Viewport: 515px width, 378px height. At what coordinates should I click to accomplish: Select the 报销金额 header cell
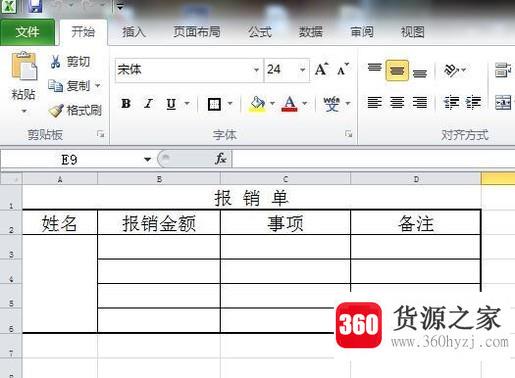(x=159, y=222)
